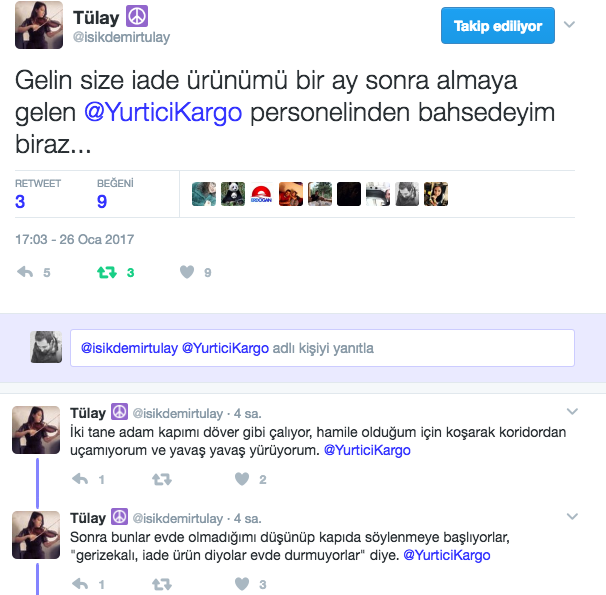Click the green retweet icon on main tweet
This screenshot has height=595, width=606.
pos(107,272)
